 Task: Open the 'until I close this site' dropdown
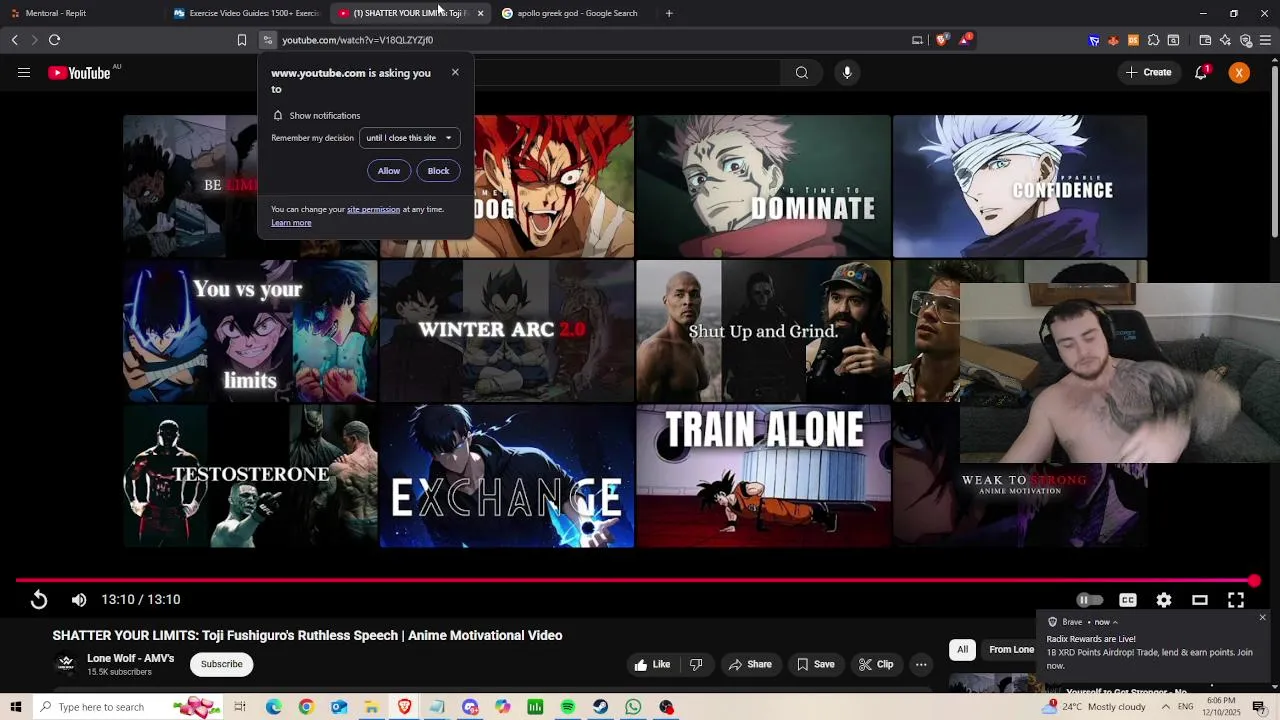409,138
